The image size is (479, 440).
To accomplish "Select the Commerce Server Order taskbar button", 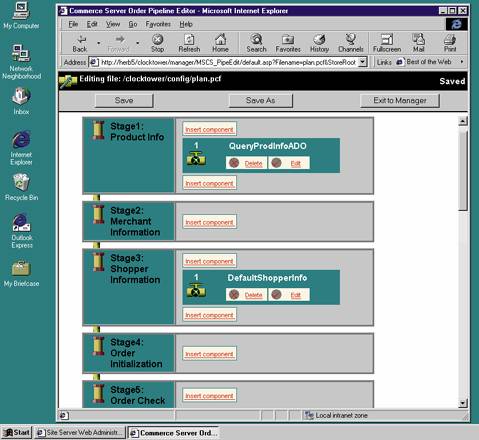I will coord(174,433).
